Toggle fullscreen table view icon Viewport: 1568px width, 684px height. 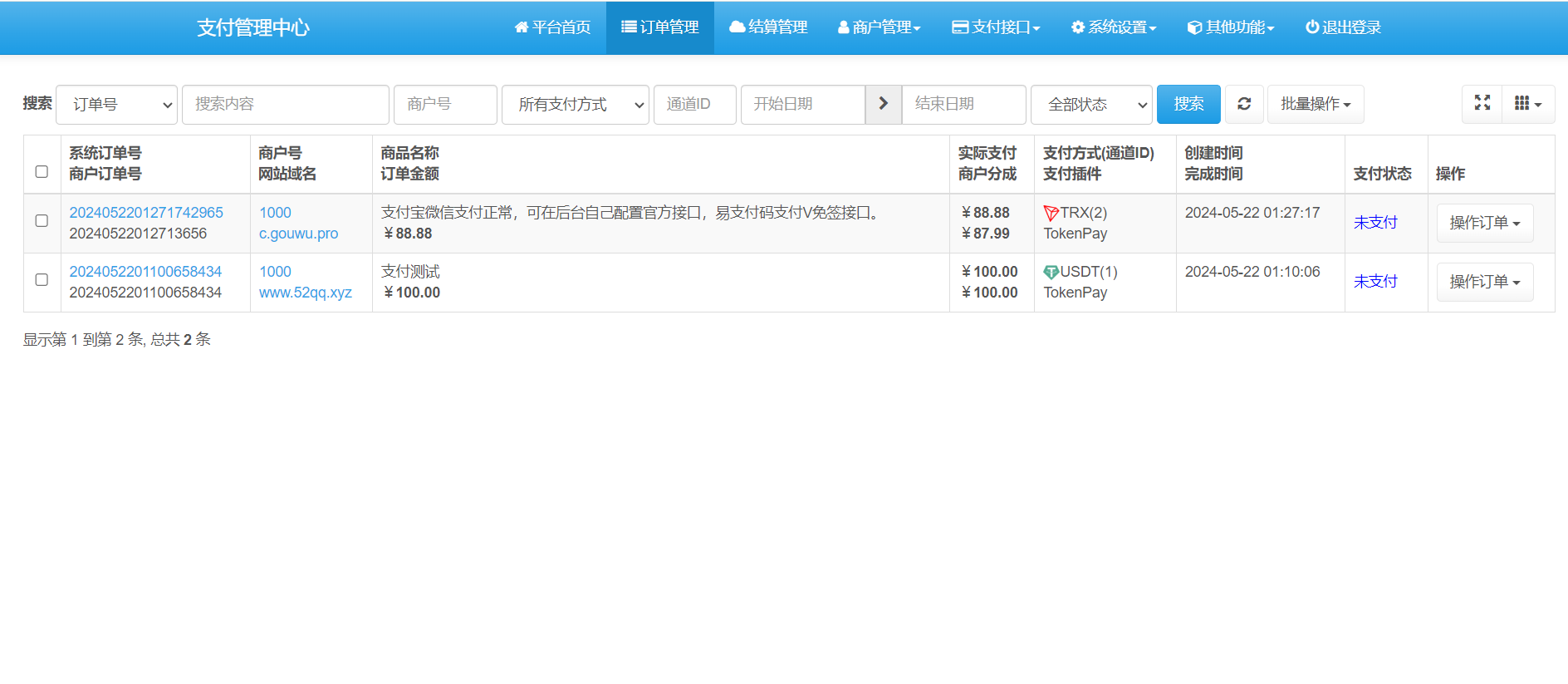tap(1482, 103)
